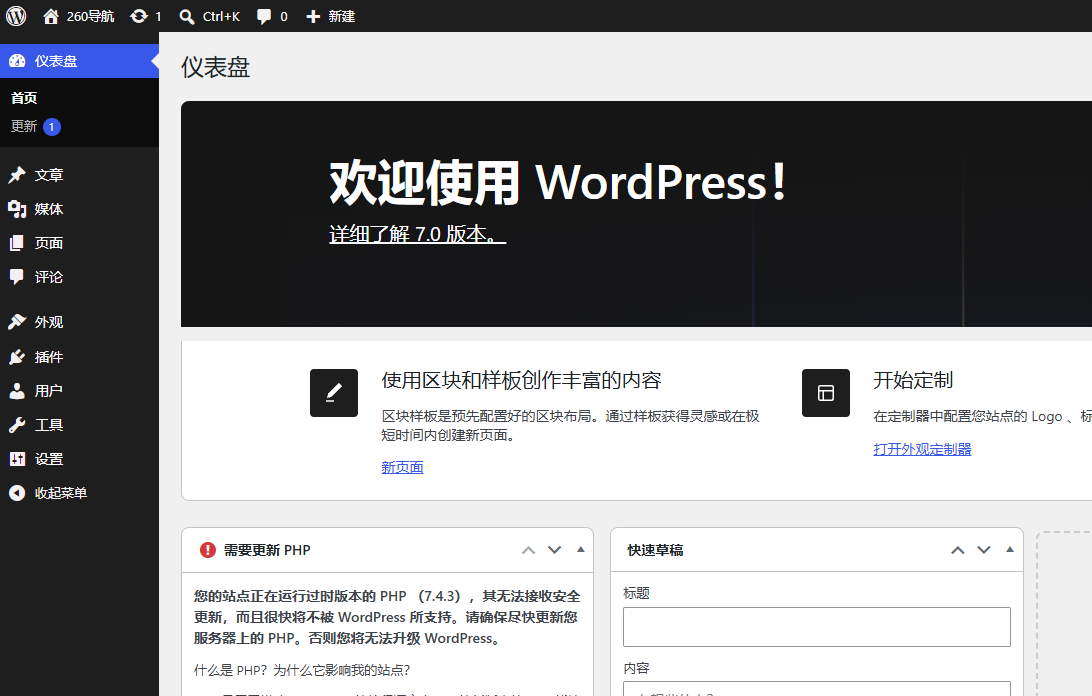Open the 打开外观定制器 link
1092x696 pixels.
click(922, 449)
